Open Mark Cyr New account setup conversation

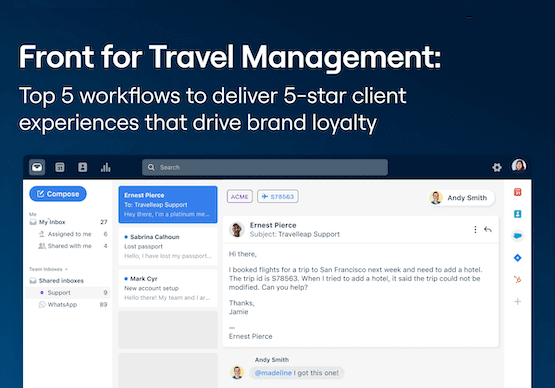168,288
